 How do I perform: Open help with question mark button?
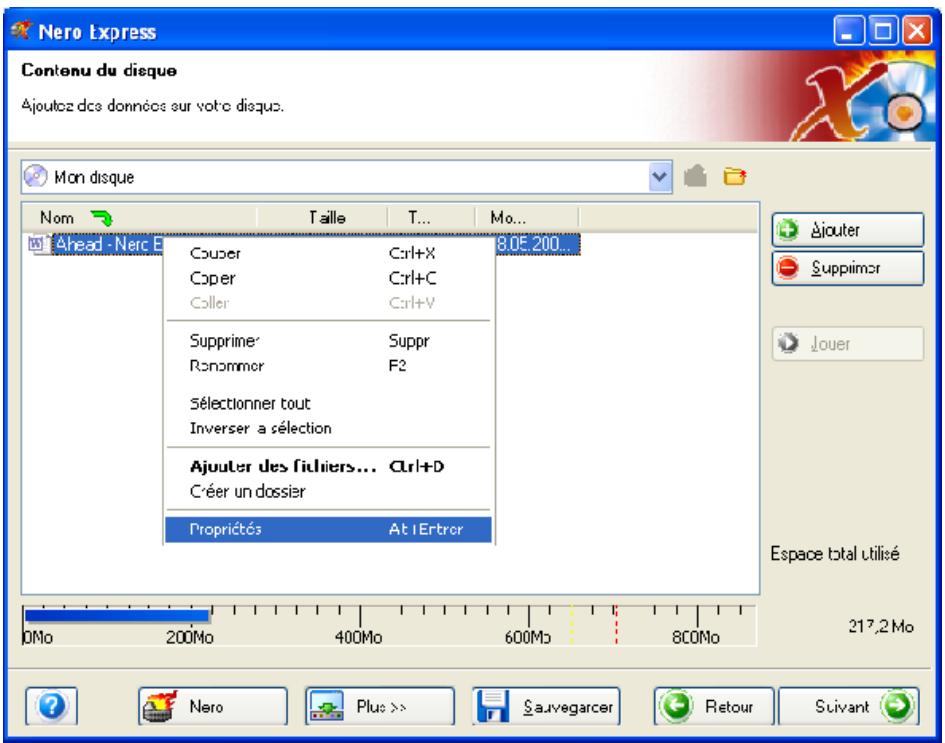52,706
